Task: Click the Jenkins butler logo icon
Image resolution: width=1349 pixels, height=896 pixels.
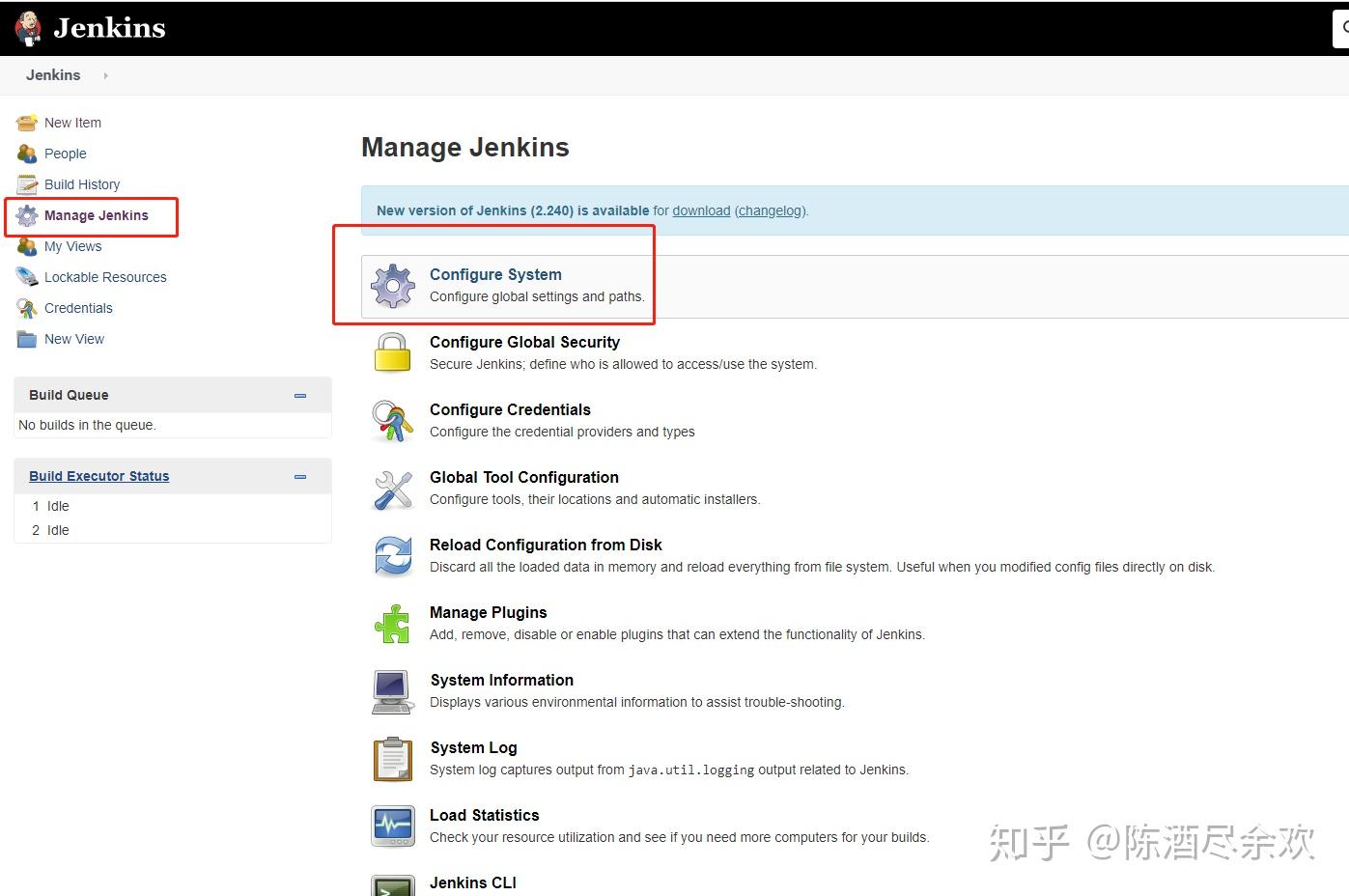Action: tap(29, 28)
